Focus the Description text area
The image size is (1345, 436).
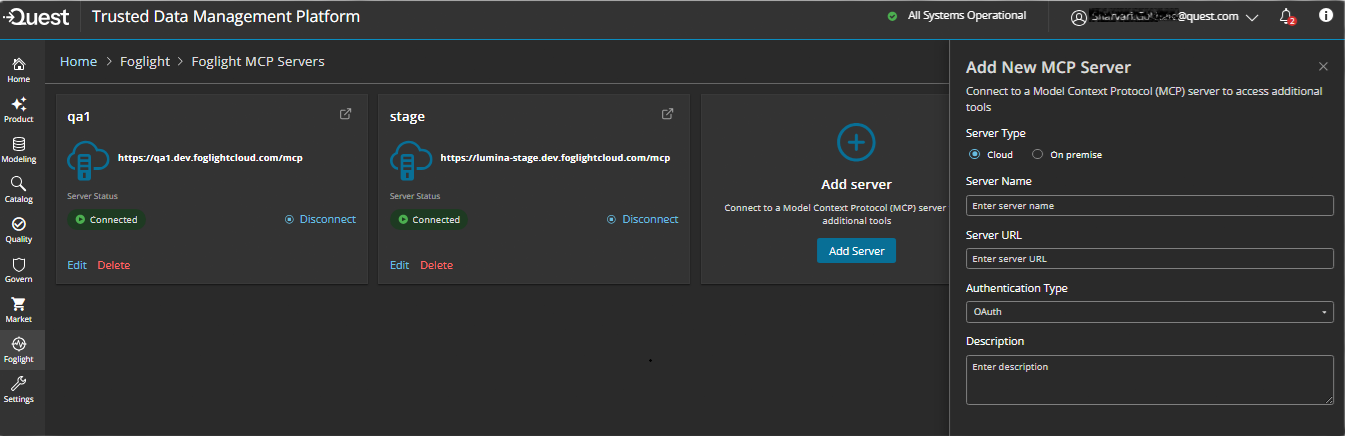(x=1150, y=380)
